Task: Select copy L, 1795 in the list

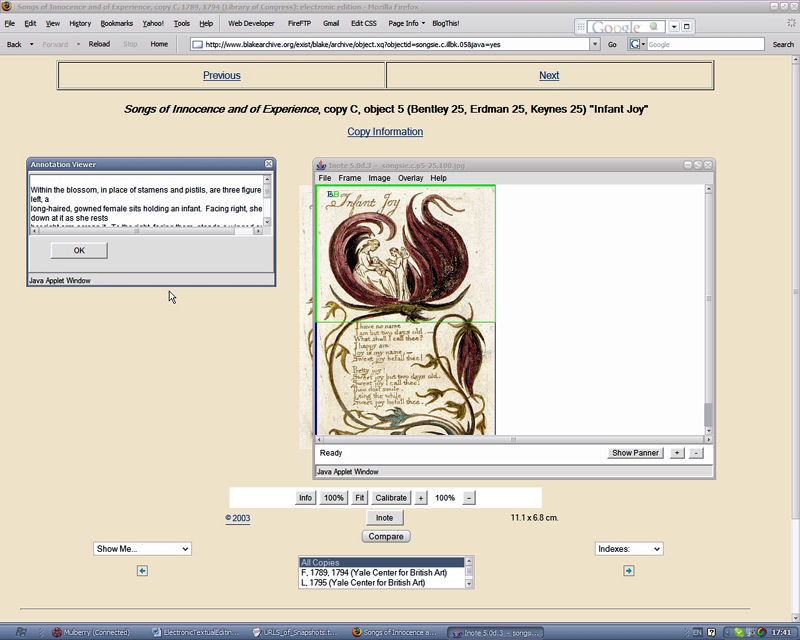Action: coord(363,582)
